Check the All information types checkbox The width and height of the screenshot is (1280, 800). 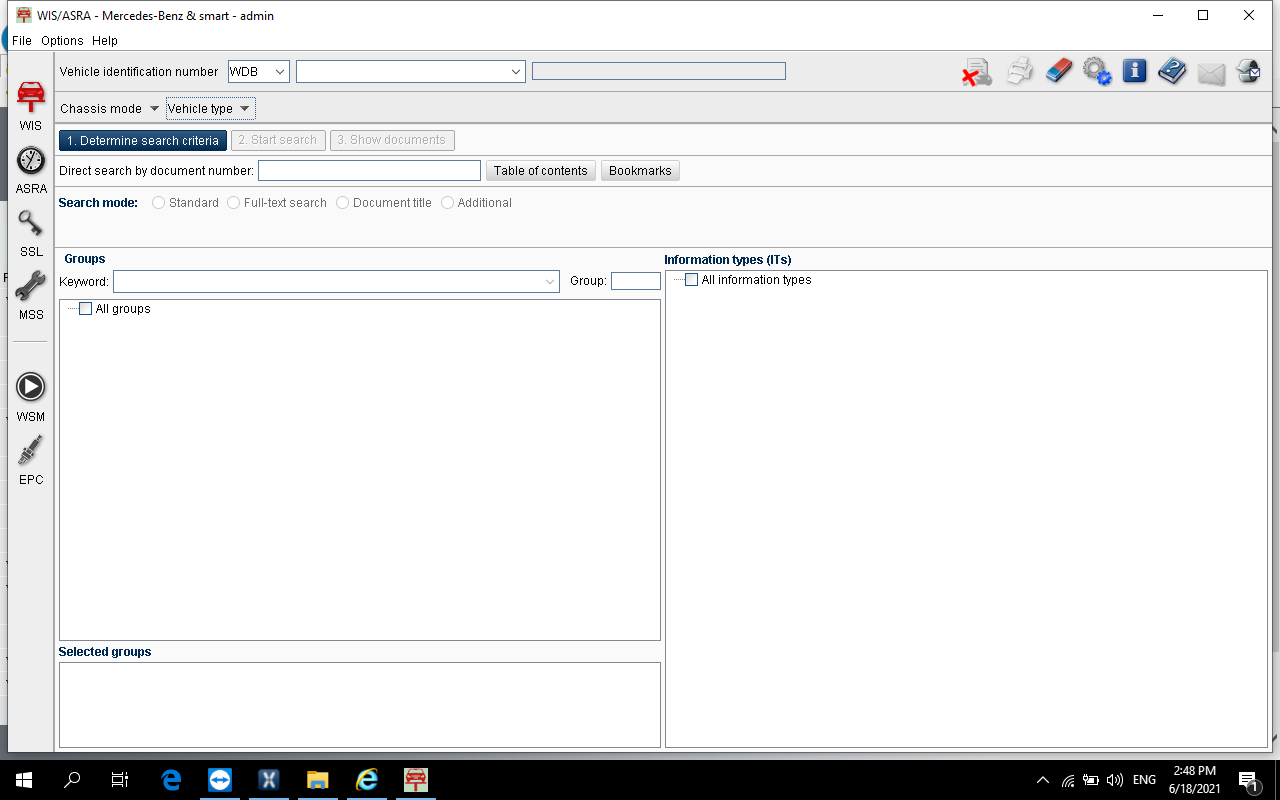coord(691,280)
